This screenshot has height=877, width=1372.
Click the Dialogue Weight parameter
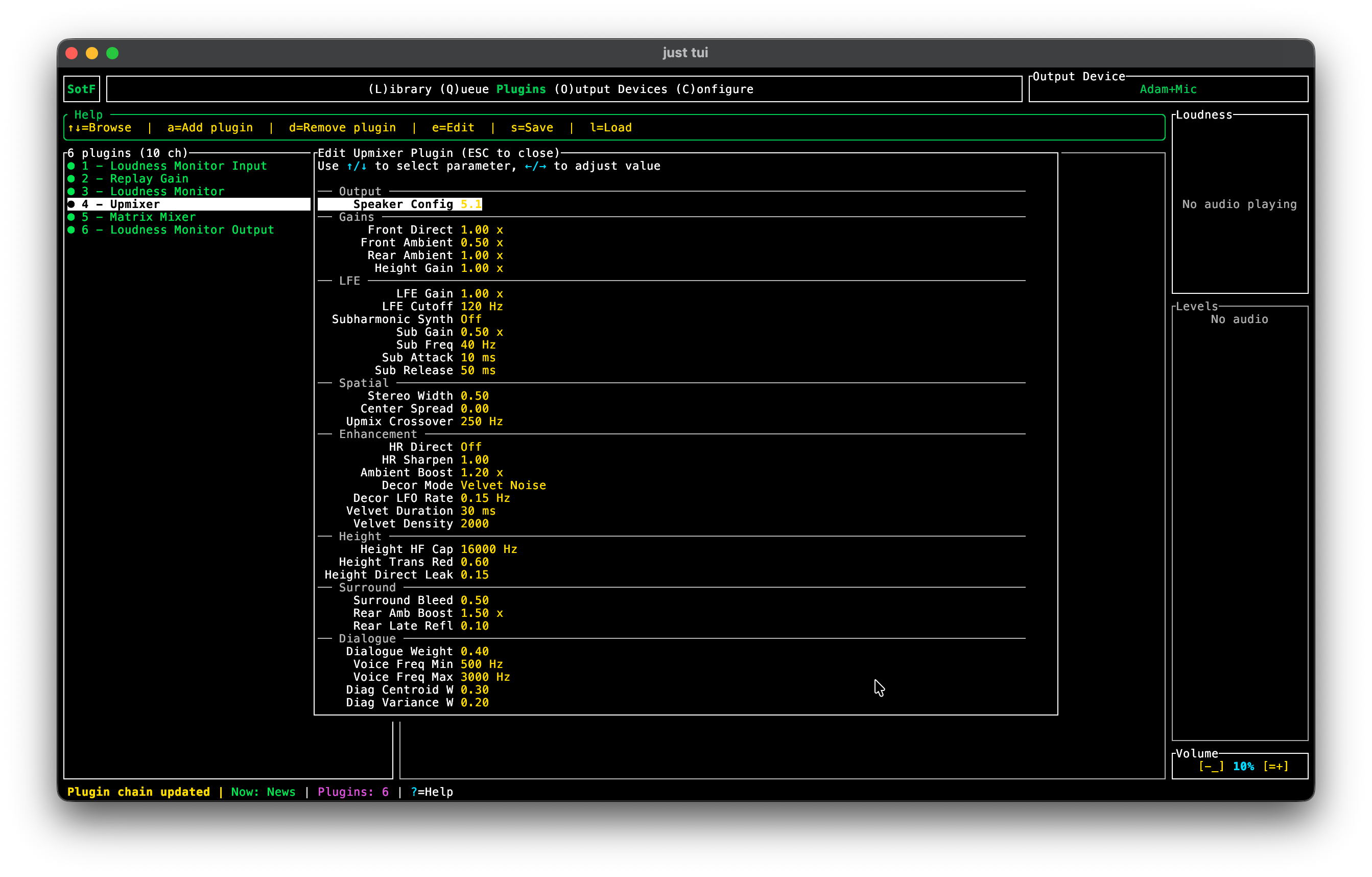click(417, 651)
